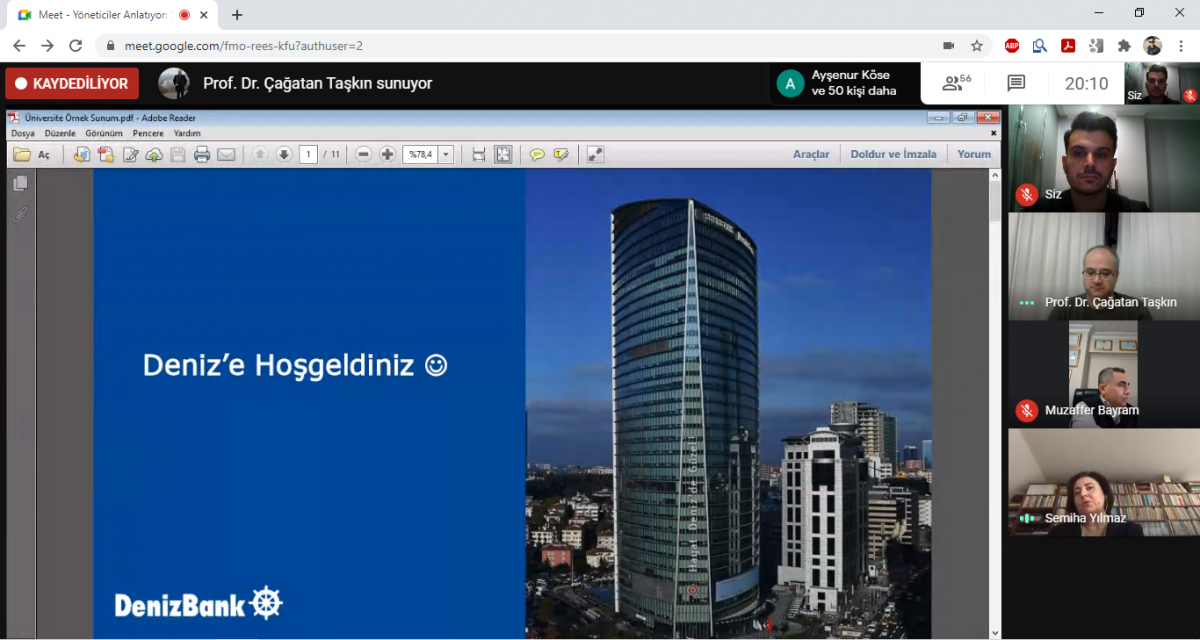Click the email envelope icon in Adobe Reader
The width and height of the screenshot is (1200, 640).
point(226,154)
